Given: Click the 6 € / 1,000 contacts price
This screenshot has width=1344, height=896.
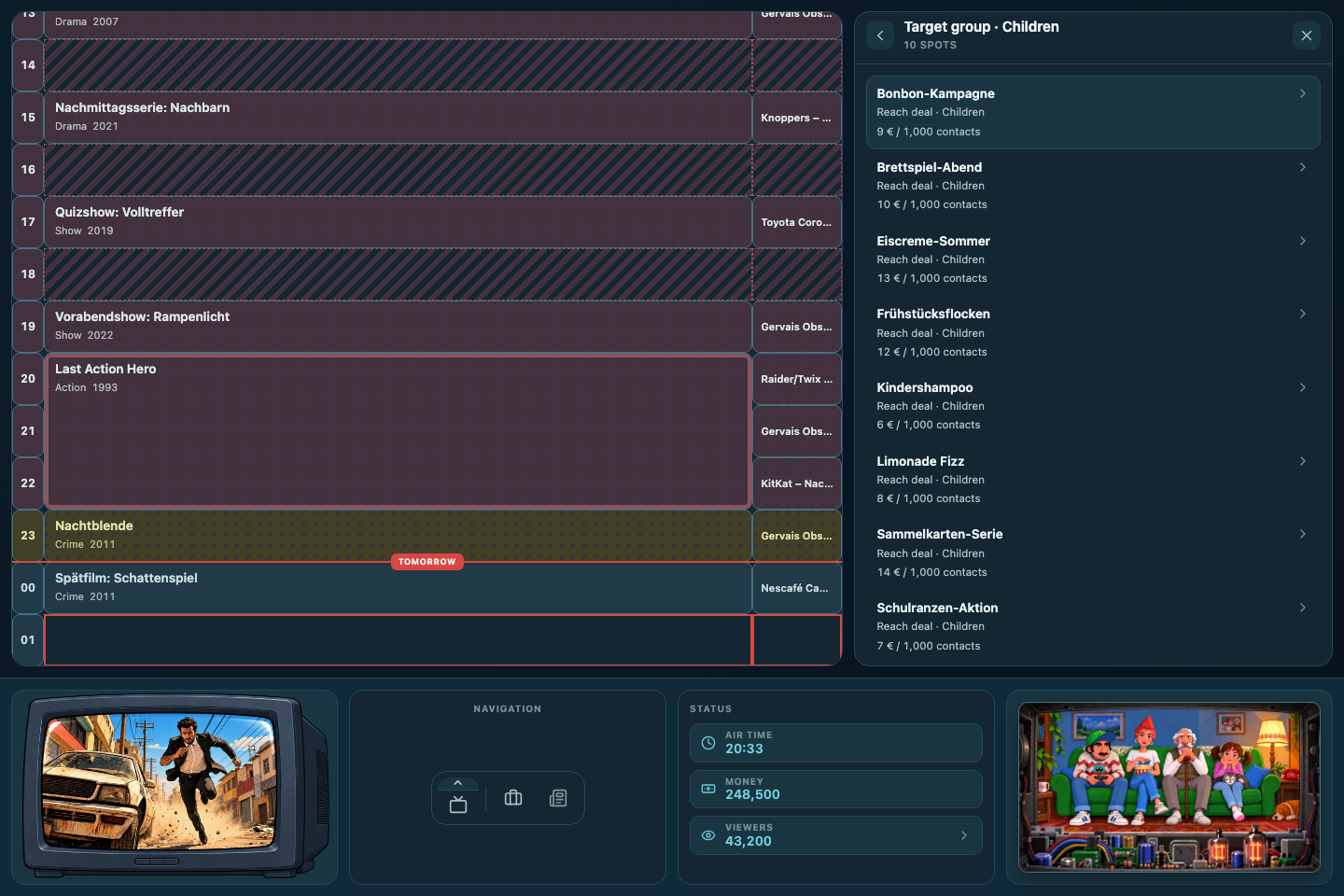Looking at the screenshot, I should tap(929, 425).
